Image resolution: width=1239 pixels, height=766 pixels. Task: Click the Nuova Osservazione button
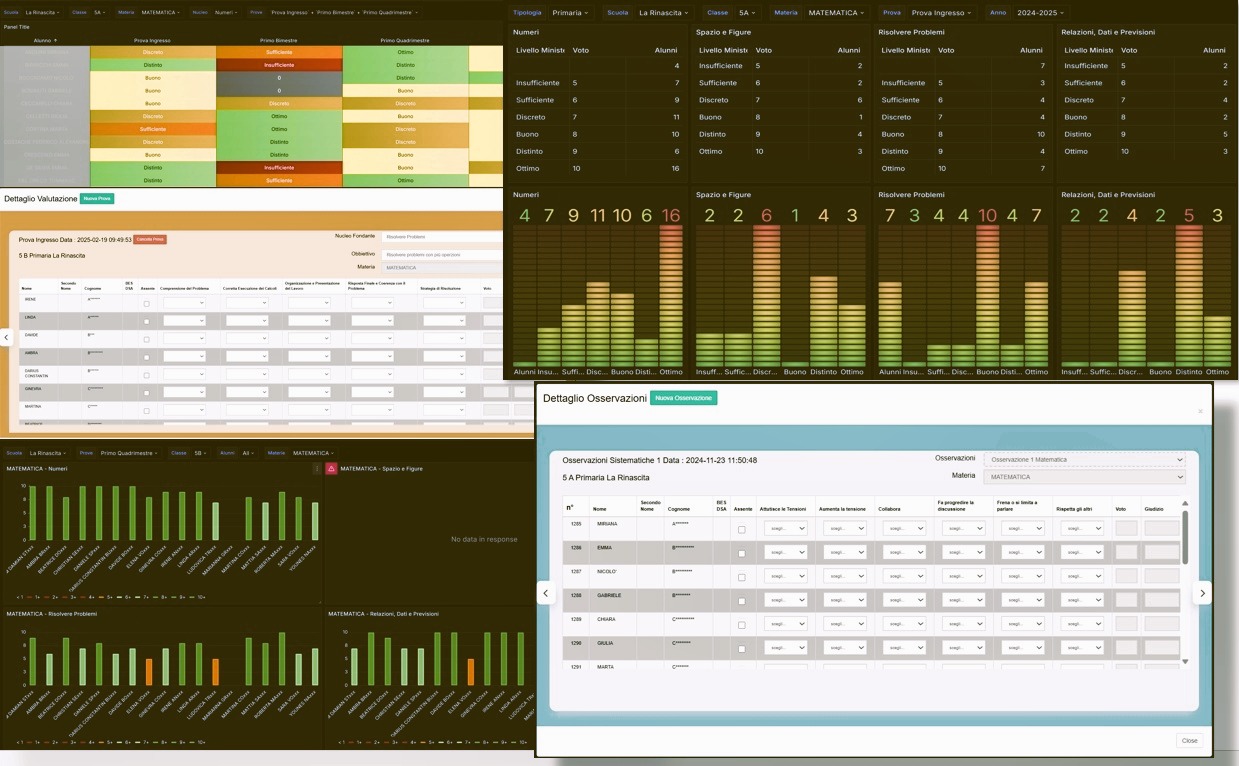[683, 398]
